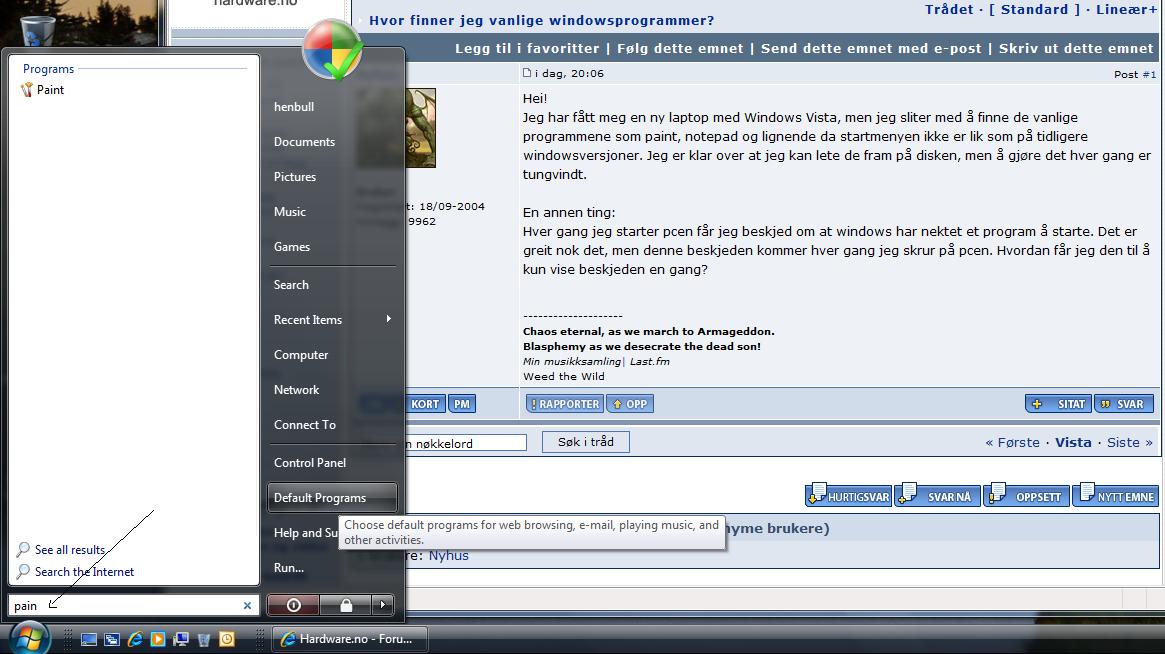Click the 'Søk i tråd' button
1165x654 pixels.
tap(585, 442)
